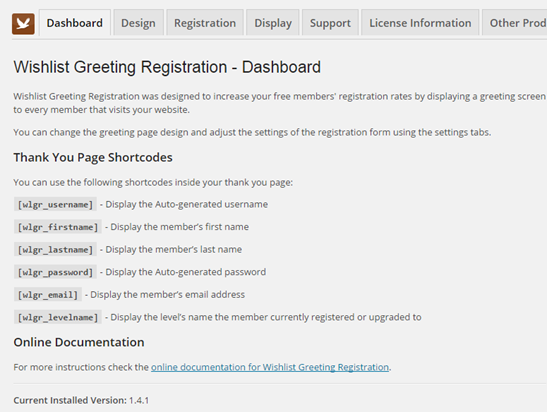Switch to the Other Products tab
Screen dimensions: 547x412
pos(515,23)
